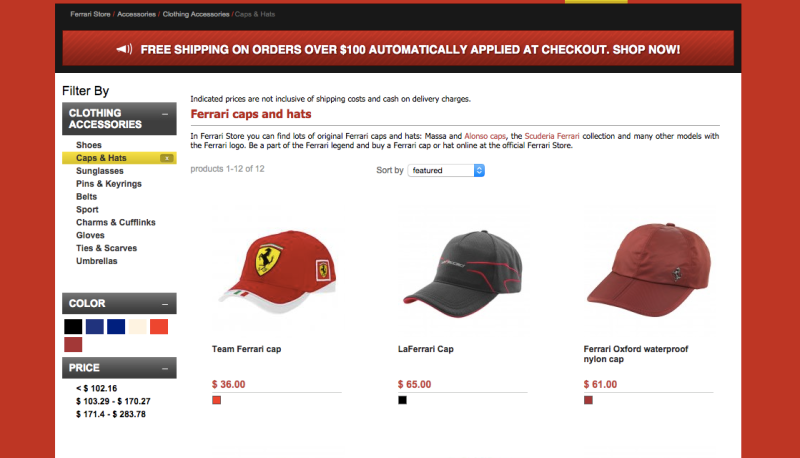Select the red swatch under Team Ferrari cap
The height and width of the screenshot is (458, 800).
point(217,400)
